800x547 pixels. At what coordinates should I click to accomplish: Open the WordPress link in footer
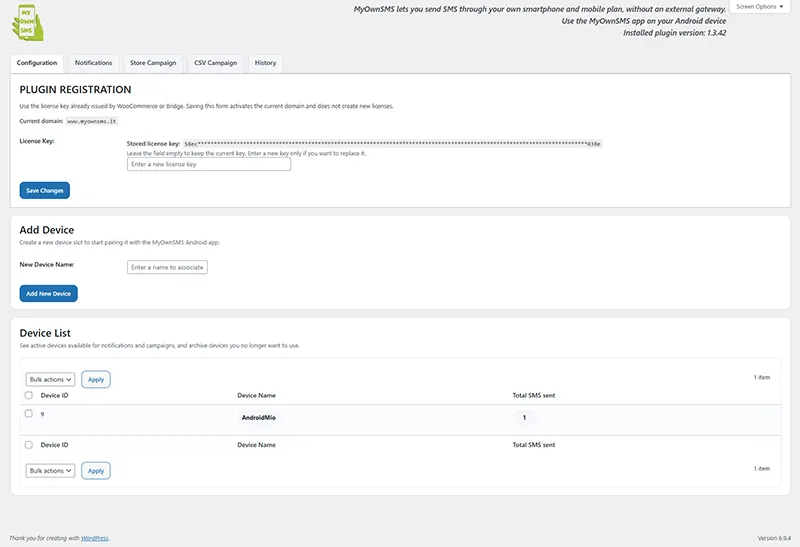[94, 538]
